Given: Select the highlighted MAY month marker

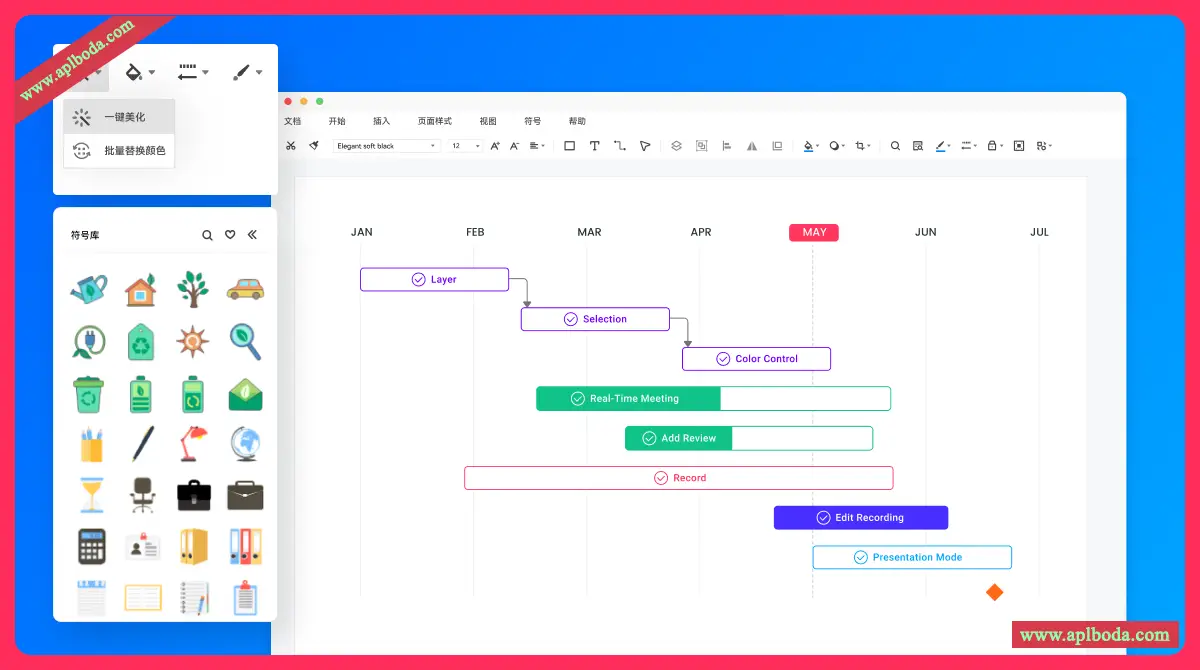Looking at the screenshot, I should point(814,232).
